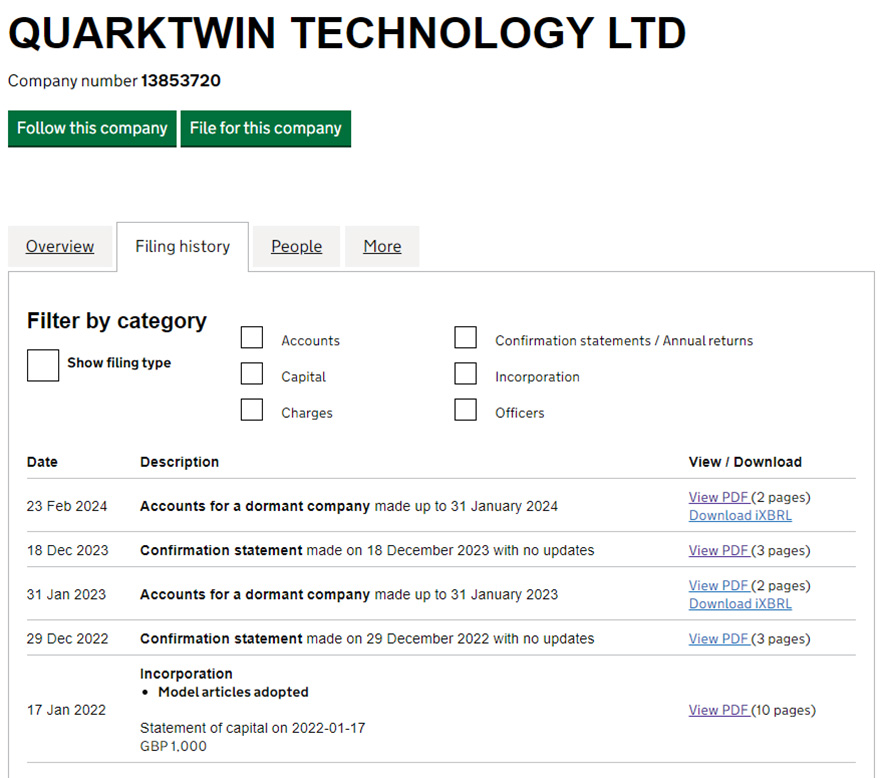Tick Confirmation statements / Annual returns checkbox
The width and height of the screenshot is (889, 778).
465,338
